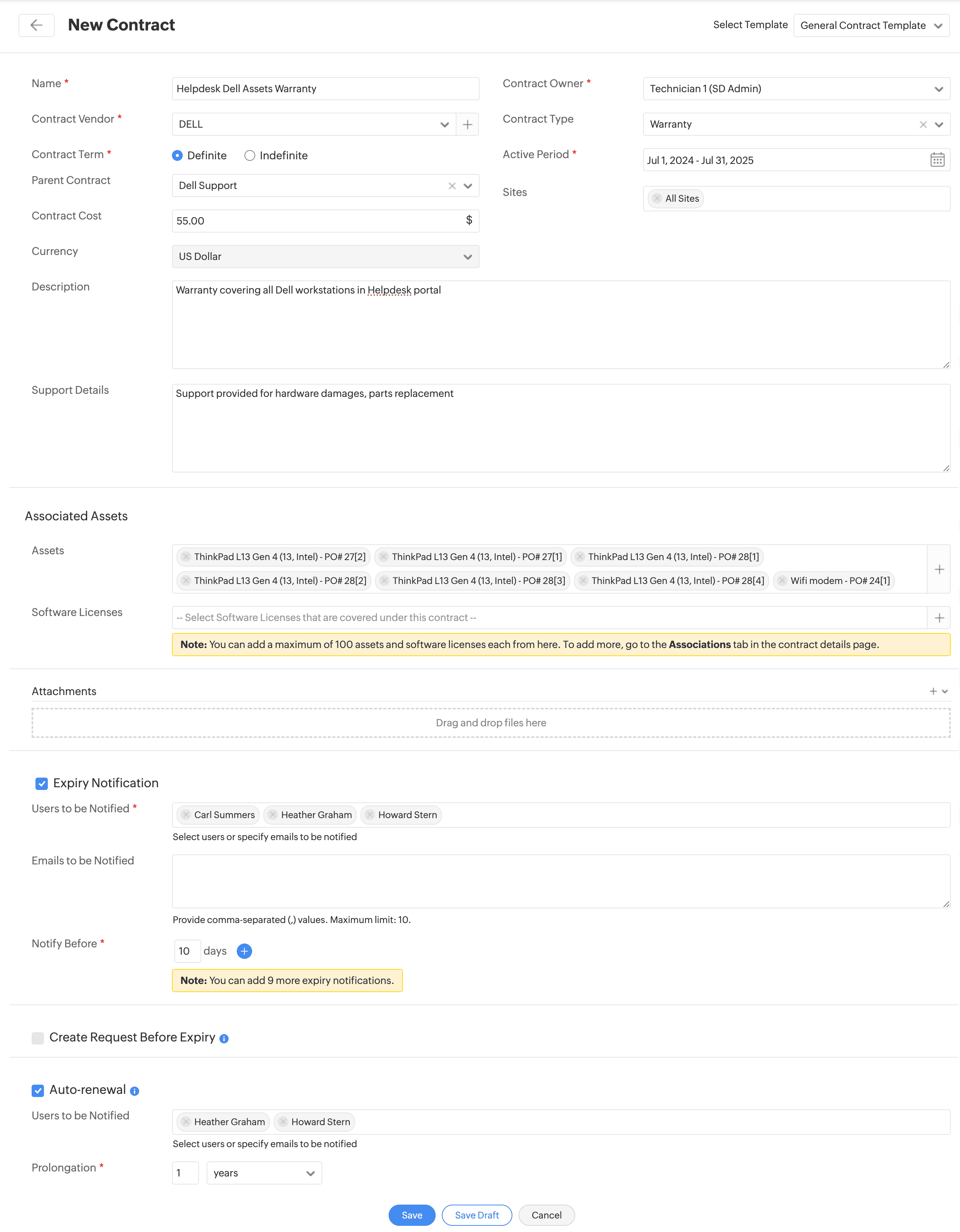Click the back arrow button

click(x=37, y=25)
